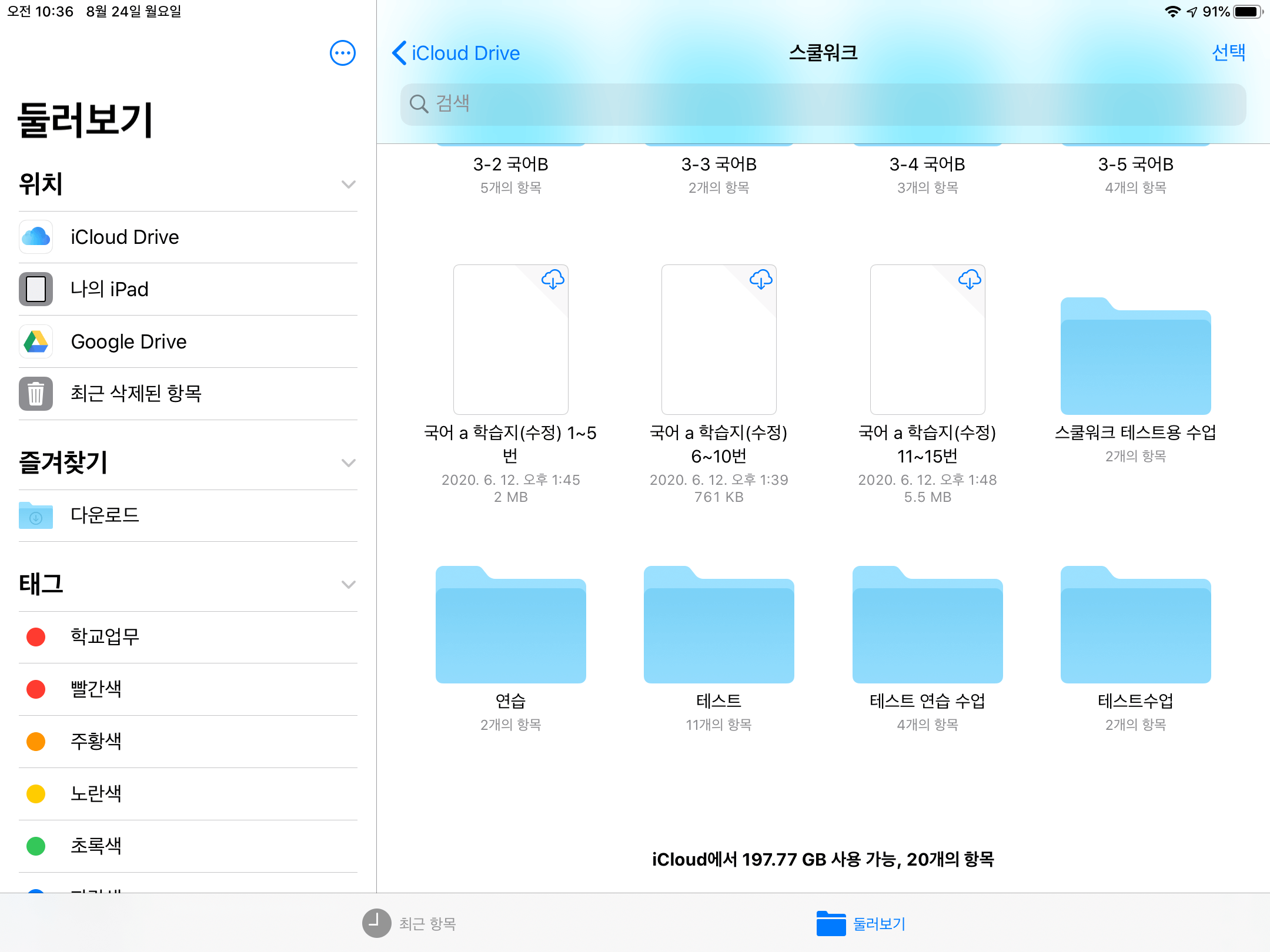Screen dimensions: 1270x952
Task: Download 국어 a 학습지(수정) 1~5번 cloud icon
Action: pyautogui.click(x=553, y=279)
